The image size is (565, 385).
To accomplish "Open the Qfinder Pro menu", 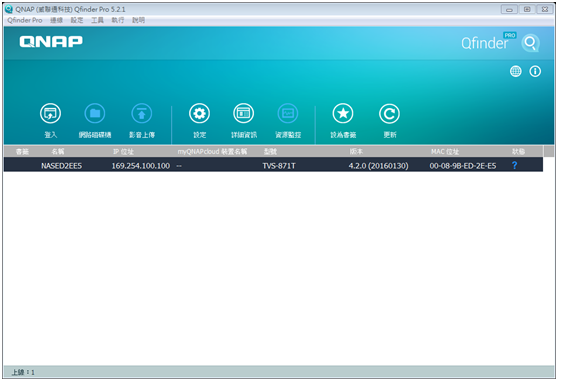I will coord(25,20).
